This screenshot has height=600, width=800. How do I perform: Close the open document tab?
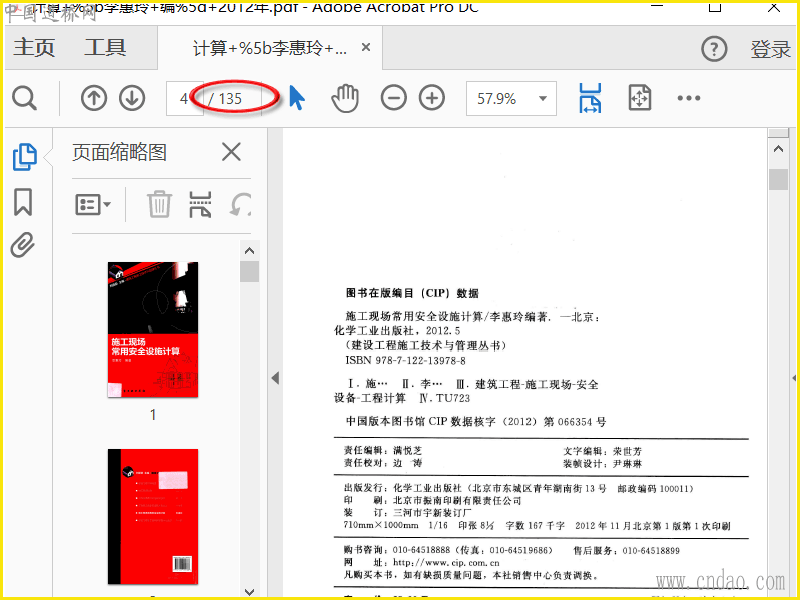tap(366, 47)
